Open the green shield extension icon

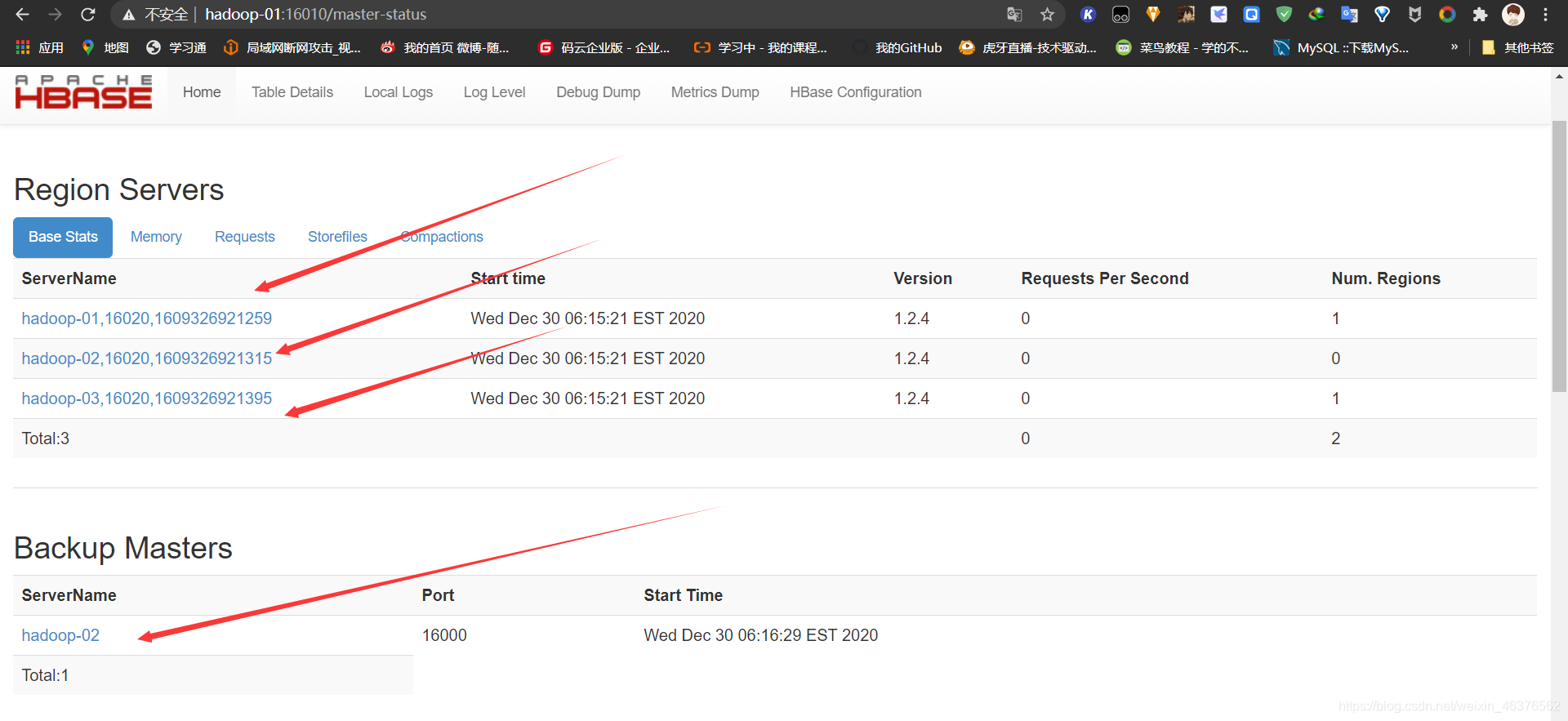coord(1284,15)
